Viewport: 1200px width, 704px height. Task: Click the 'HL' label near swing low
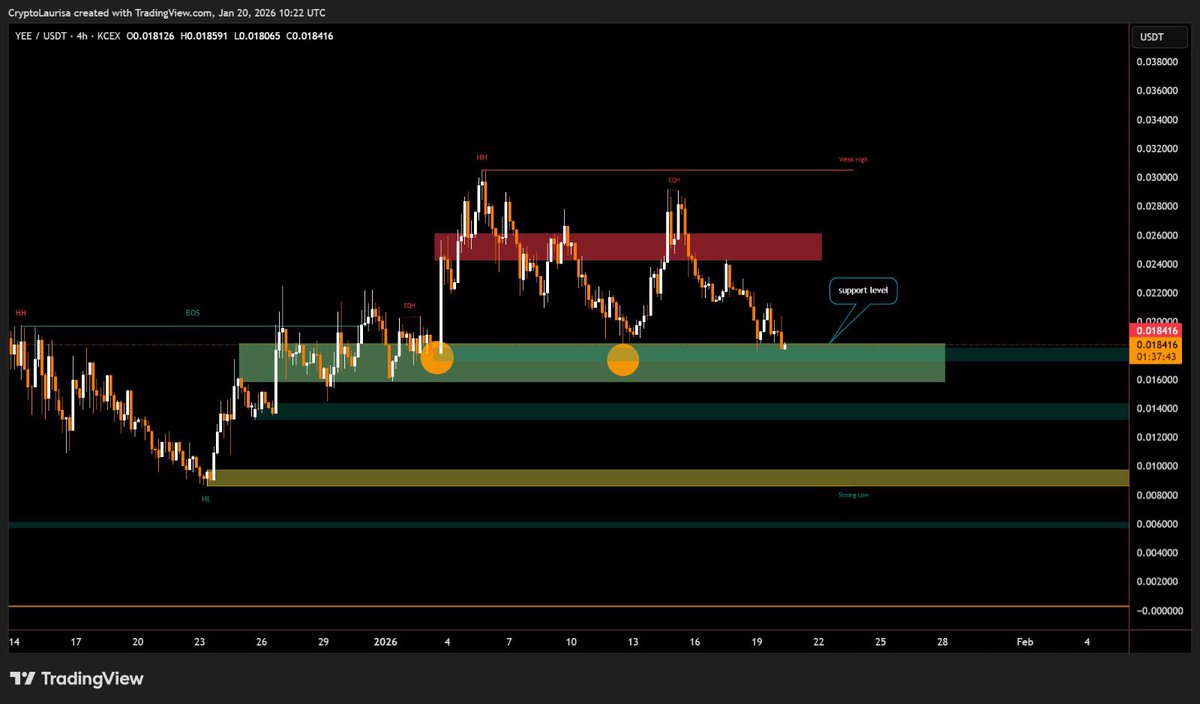[206, 497]
